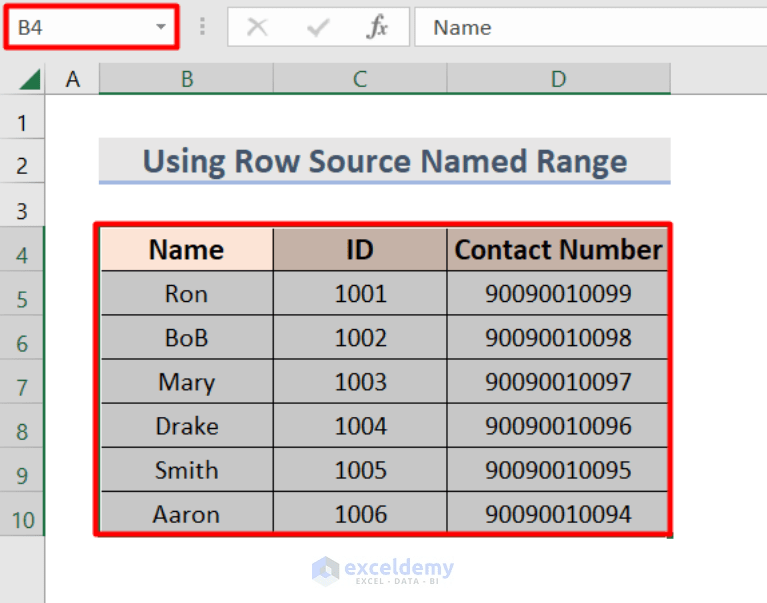
Task: Click the contact number 90090010094
Action: 558,514
